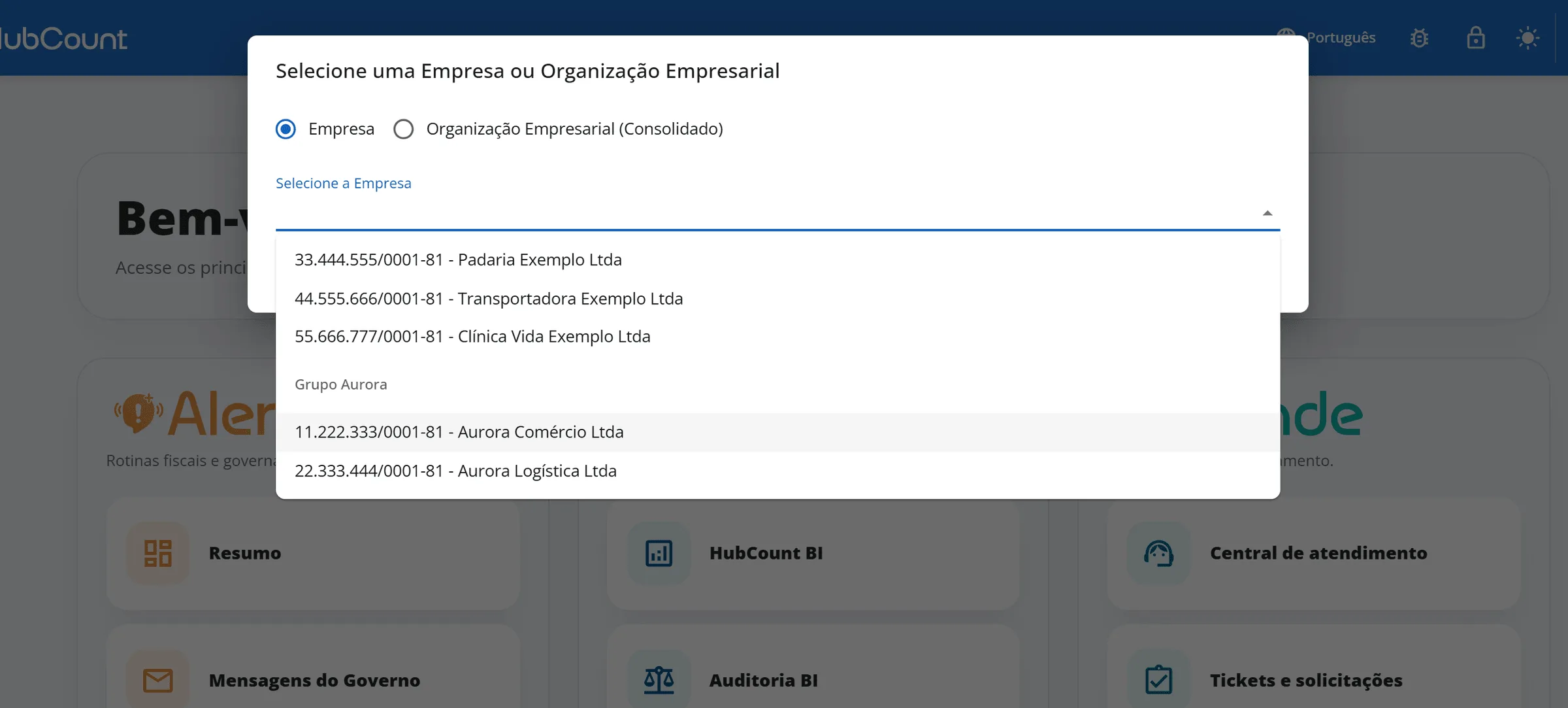Pick Padaria Exemplo Ltda from list
Screen dimensions: 1568x708
(x=777, y=260)
